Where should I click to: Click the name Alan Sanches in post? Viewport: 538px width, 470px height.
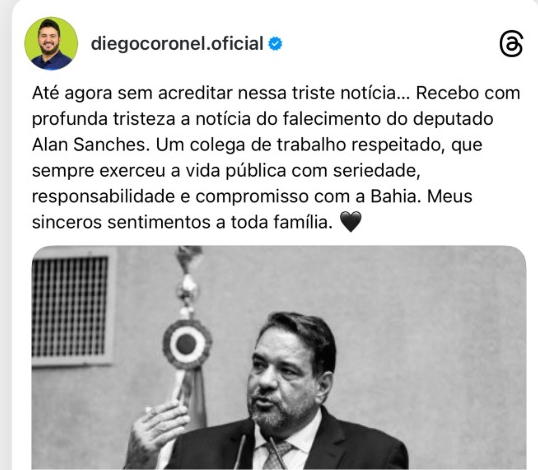[x=91, y=144]
